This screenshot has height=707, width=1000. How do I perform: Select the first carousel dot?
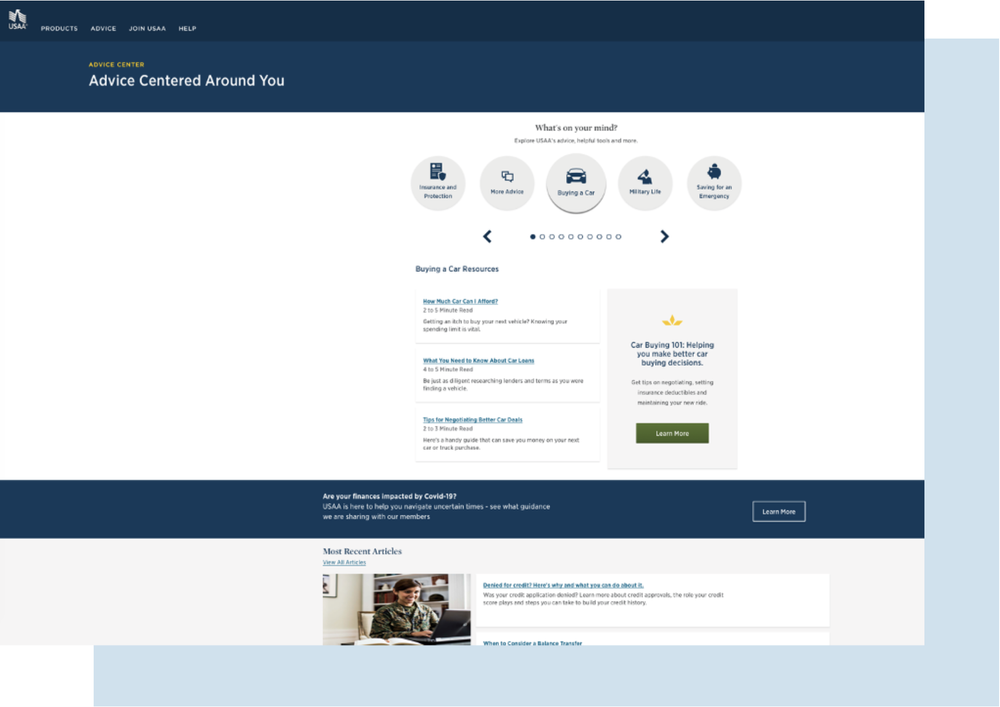[x=533, y=237]
